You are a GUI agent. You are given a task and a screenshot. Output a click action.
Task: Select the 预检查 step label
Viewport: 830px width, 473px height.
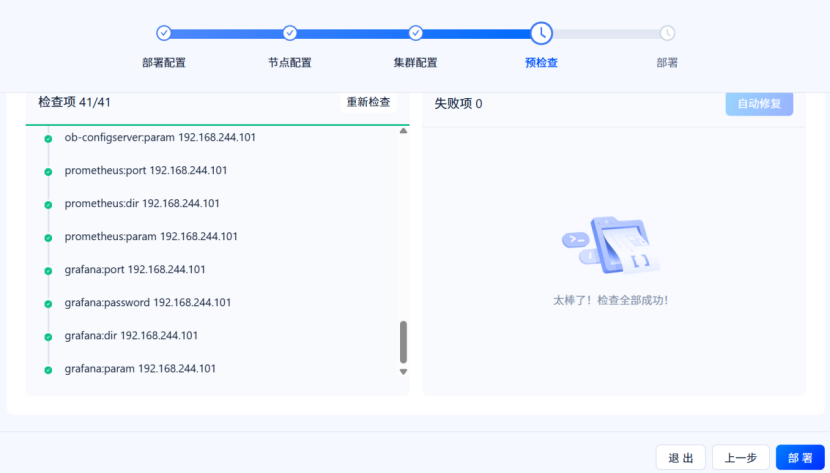click(542, 63)
